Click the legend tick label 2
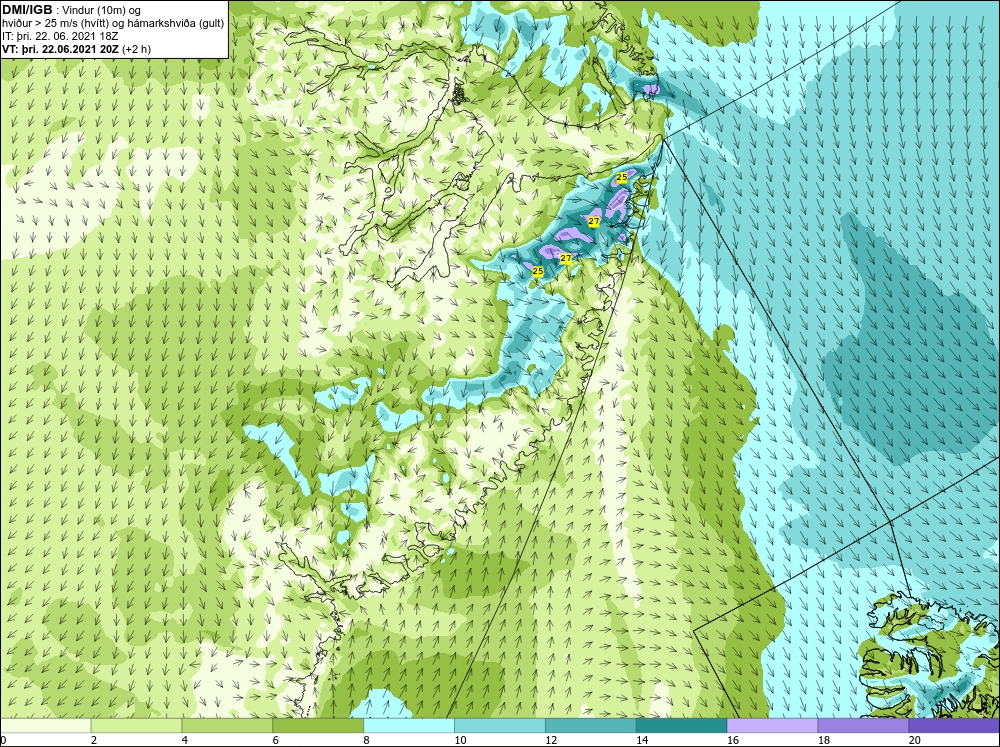1000x747 pixels. pos(94,740)
